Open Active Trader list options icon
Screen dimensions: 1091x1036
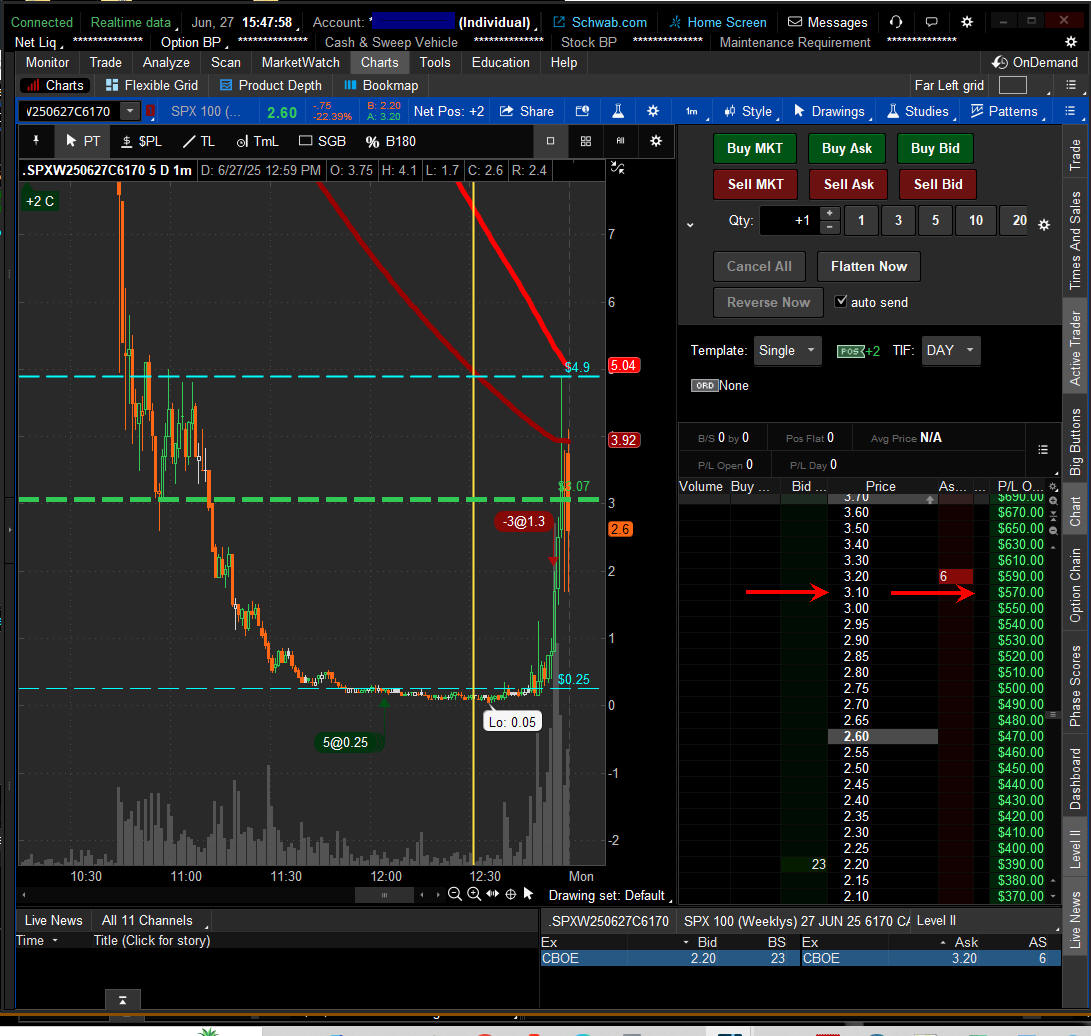(x=1042, y=449)
